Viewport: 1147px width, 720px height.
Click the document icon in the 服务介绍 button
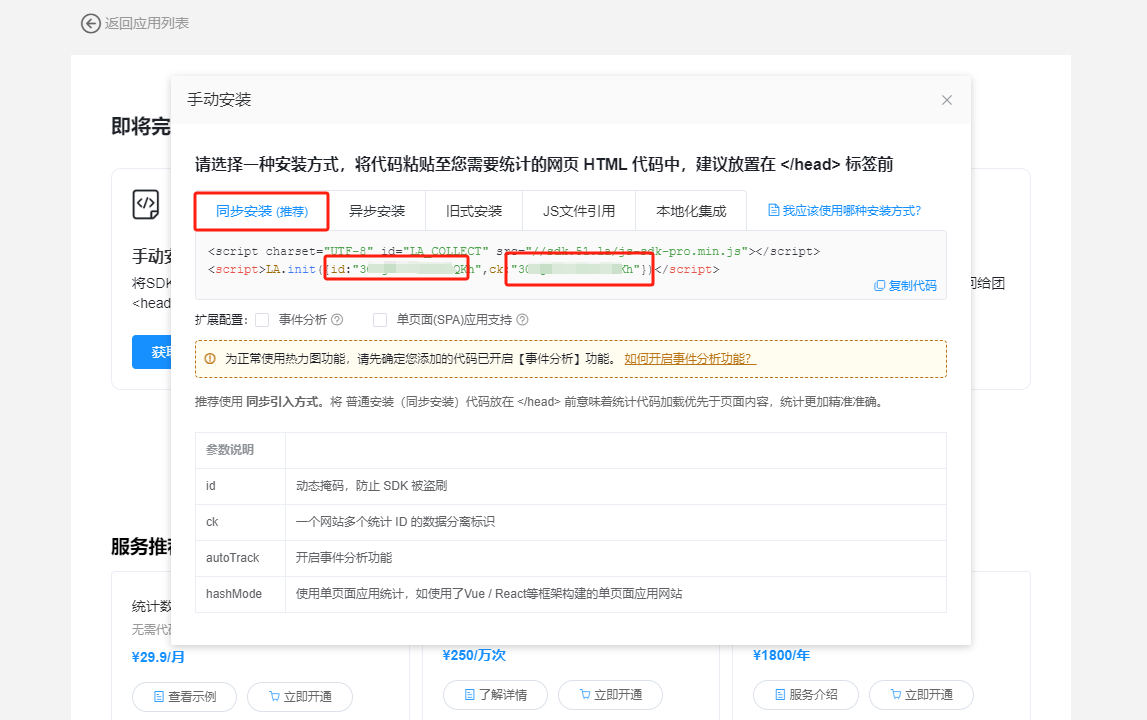point(780,694)
